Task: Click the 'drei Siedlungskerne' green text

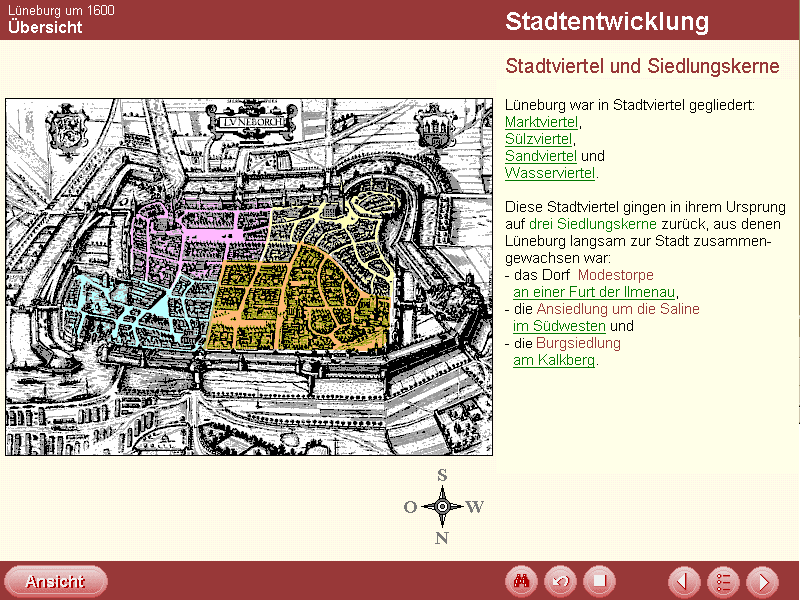Action: click(x=593, y=224)
